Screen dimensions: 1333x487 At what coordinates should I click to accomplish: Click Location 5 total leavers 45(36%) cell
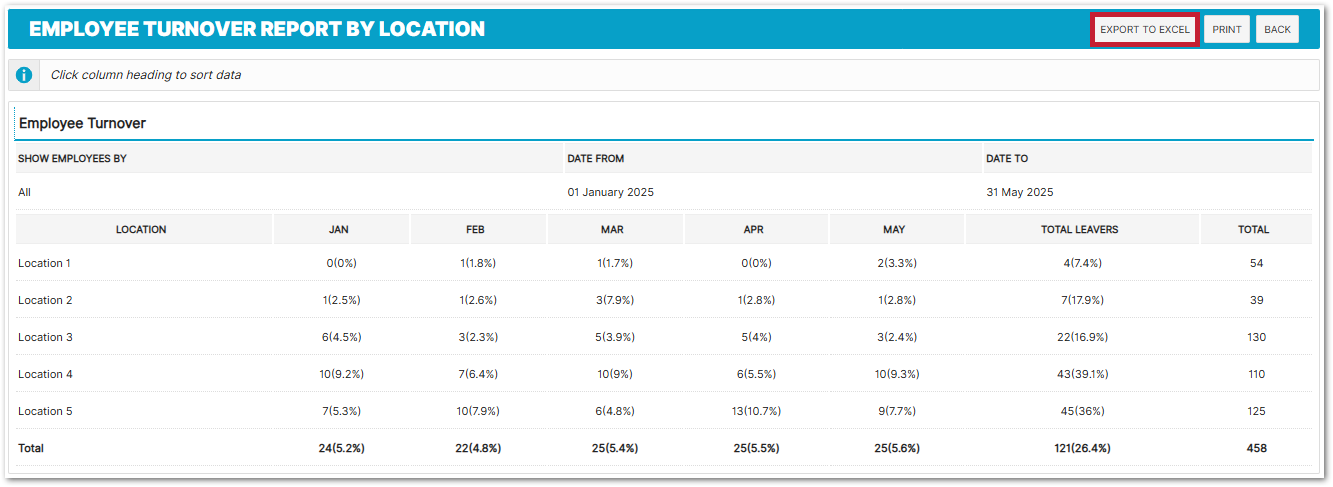(1079, 411)
